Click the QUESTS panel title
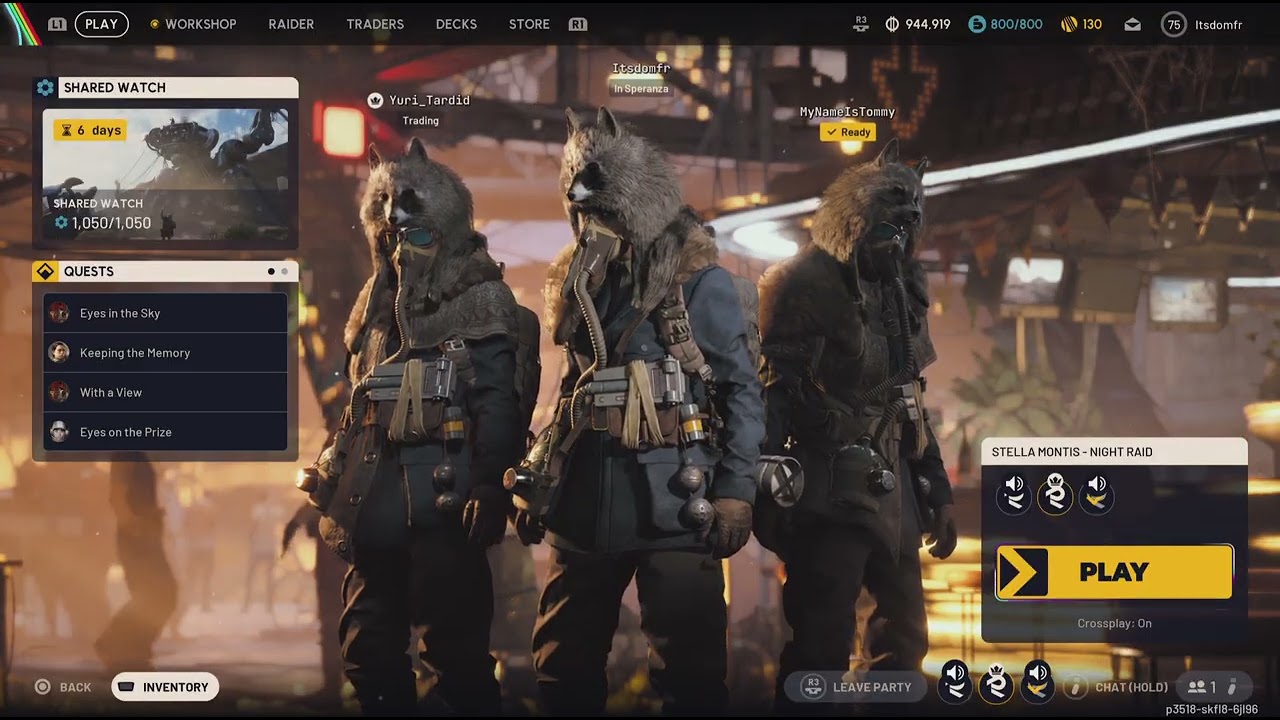 tap(89, 271)
